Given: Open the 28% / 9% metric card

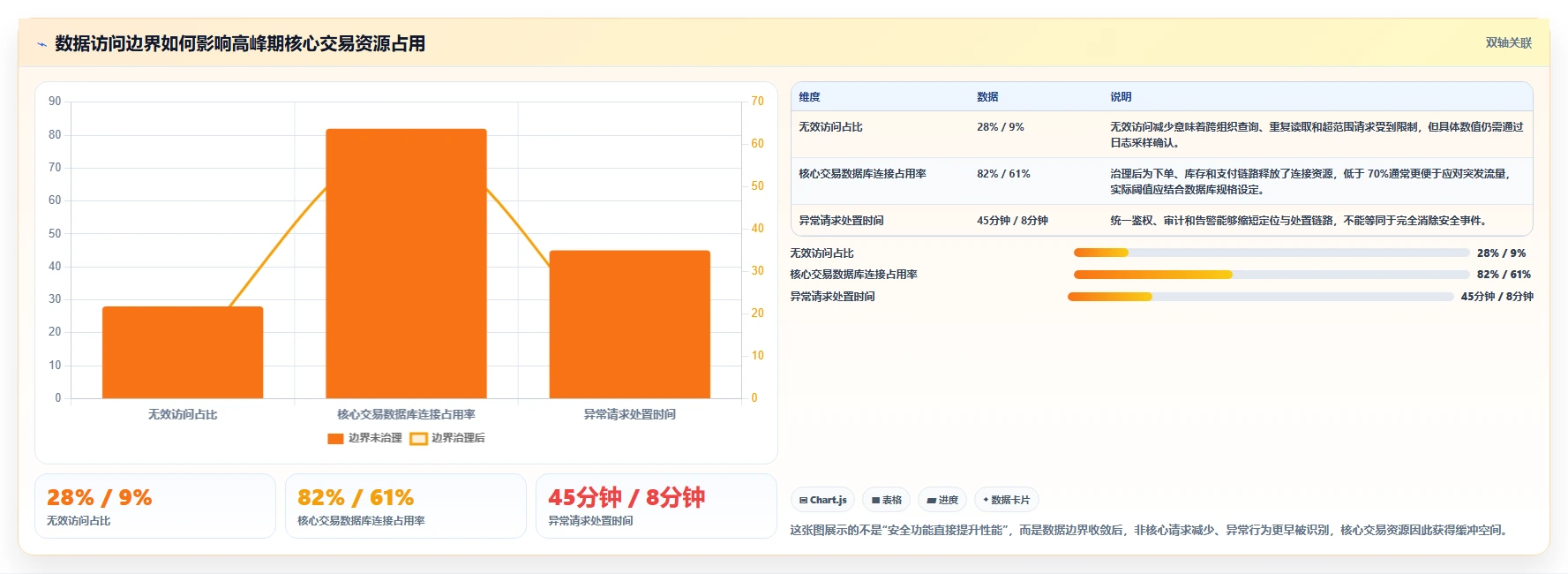Looking at the screenshot, I should (155, 506).
